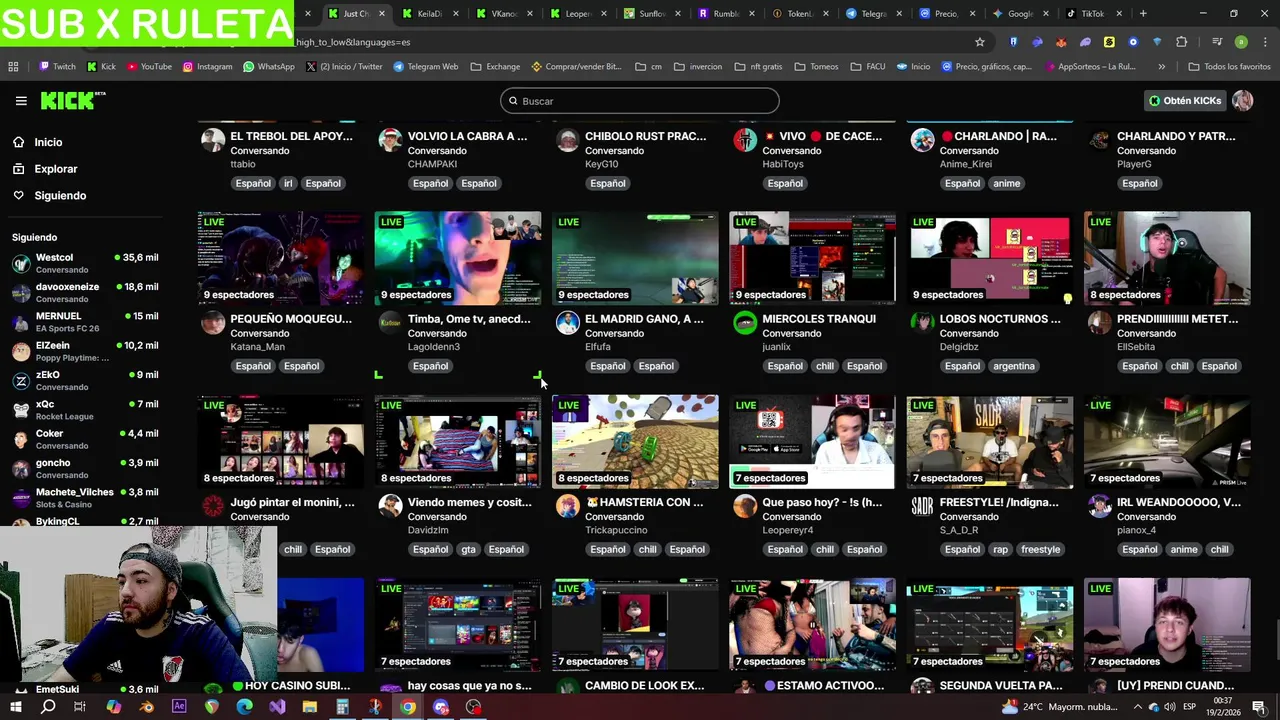
Task: Open IRL WEANDOOOOO stream thumbnail
Action: pos(1167,441)
